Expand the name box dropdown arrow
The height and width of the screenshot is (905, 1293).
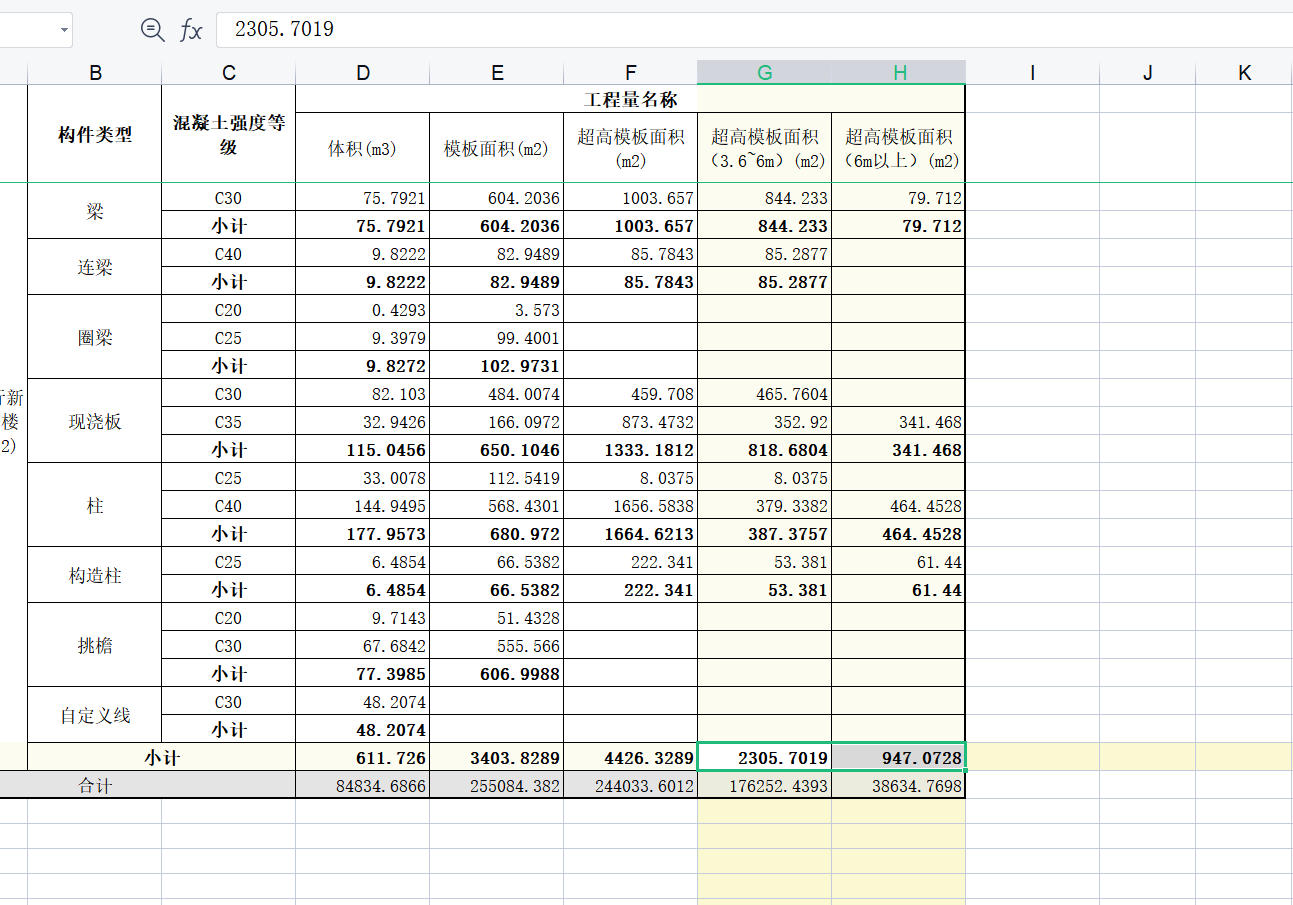(65, 30)
